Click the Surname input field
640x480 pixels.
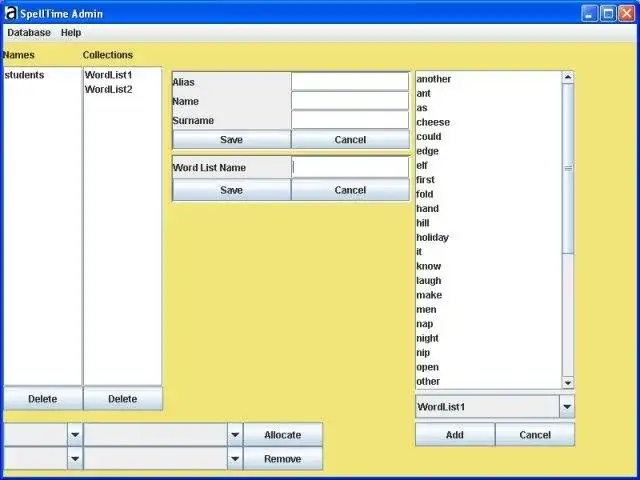(350, 120)
